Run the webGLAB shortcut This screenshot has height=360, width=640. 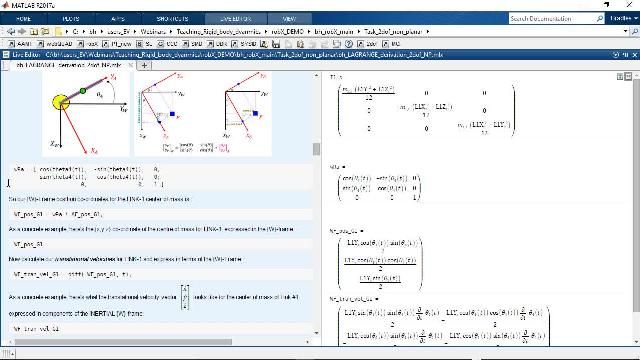point(55,44)
